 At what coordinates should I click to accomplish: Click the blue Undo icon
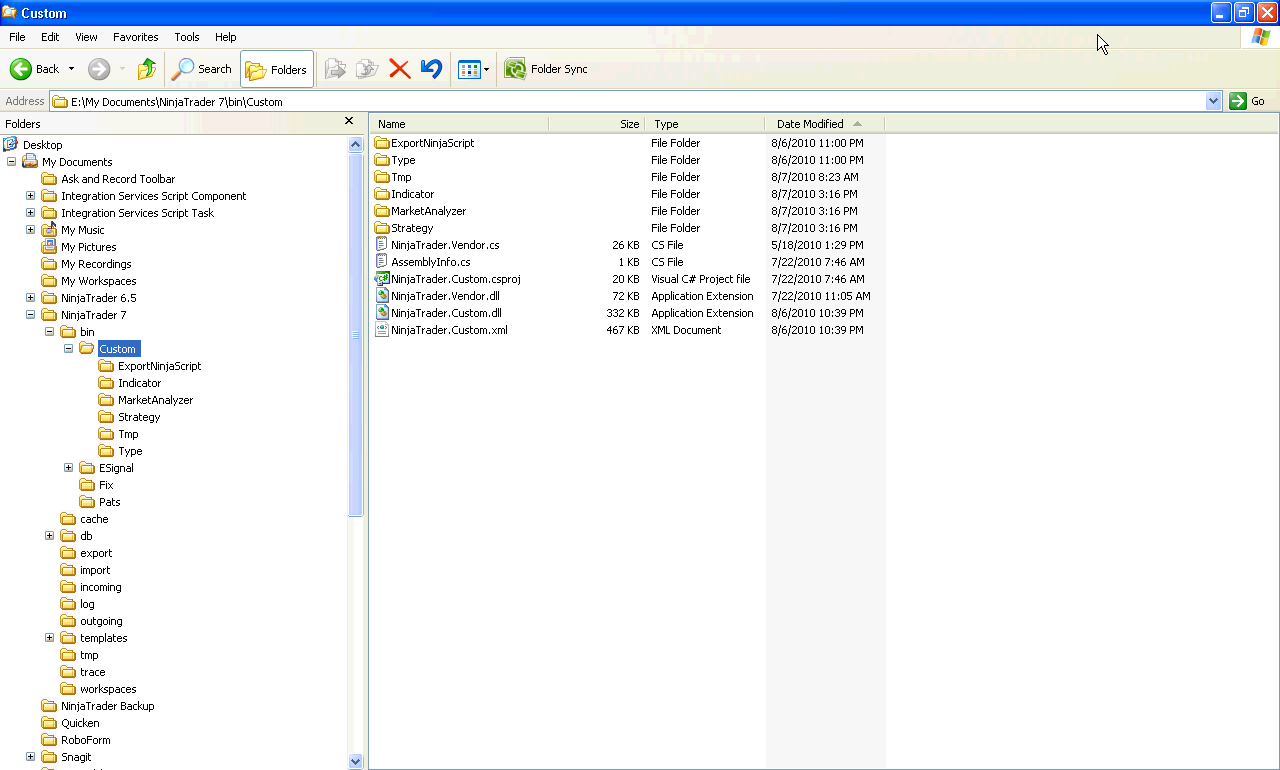(x=431, y=69)
